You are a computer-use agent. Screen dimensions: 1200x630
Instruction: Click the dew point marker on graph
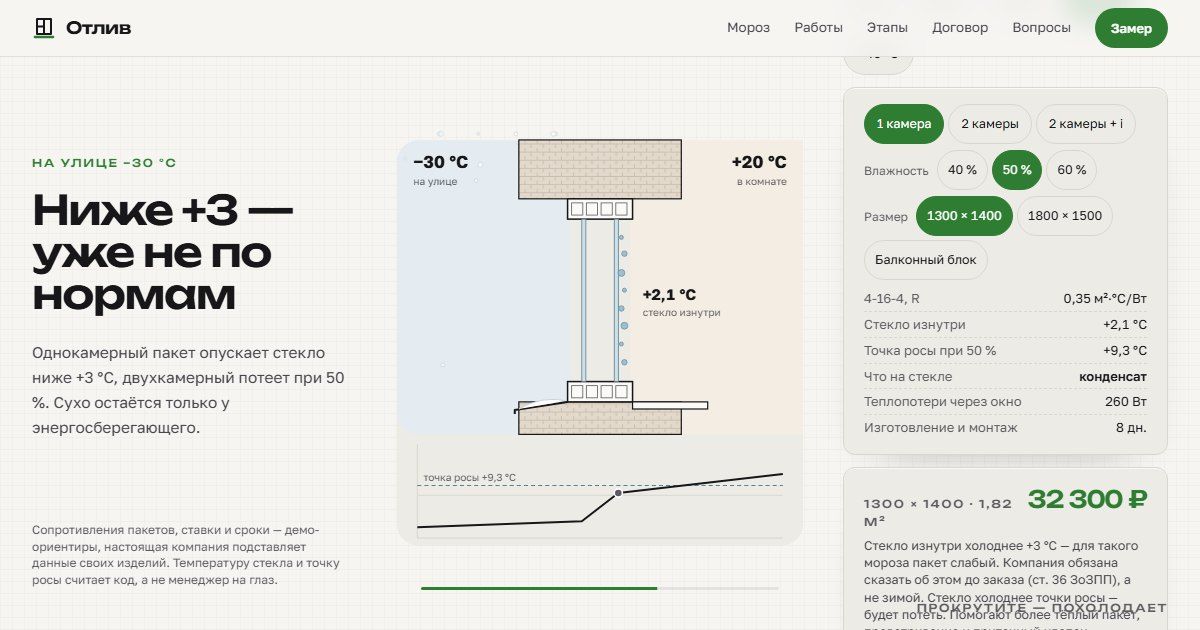coord(618,493)
